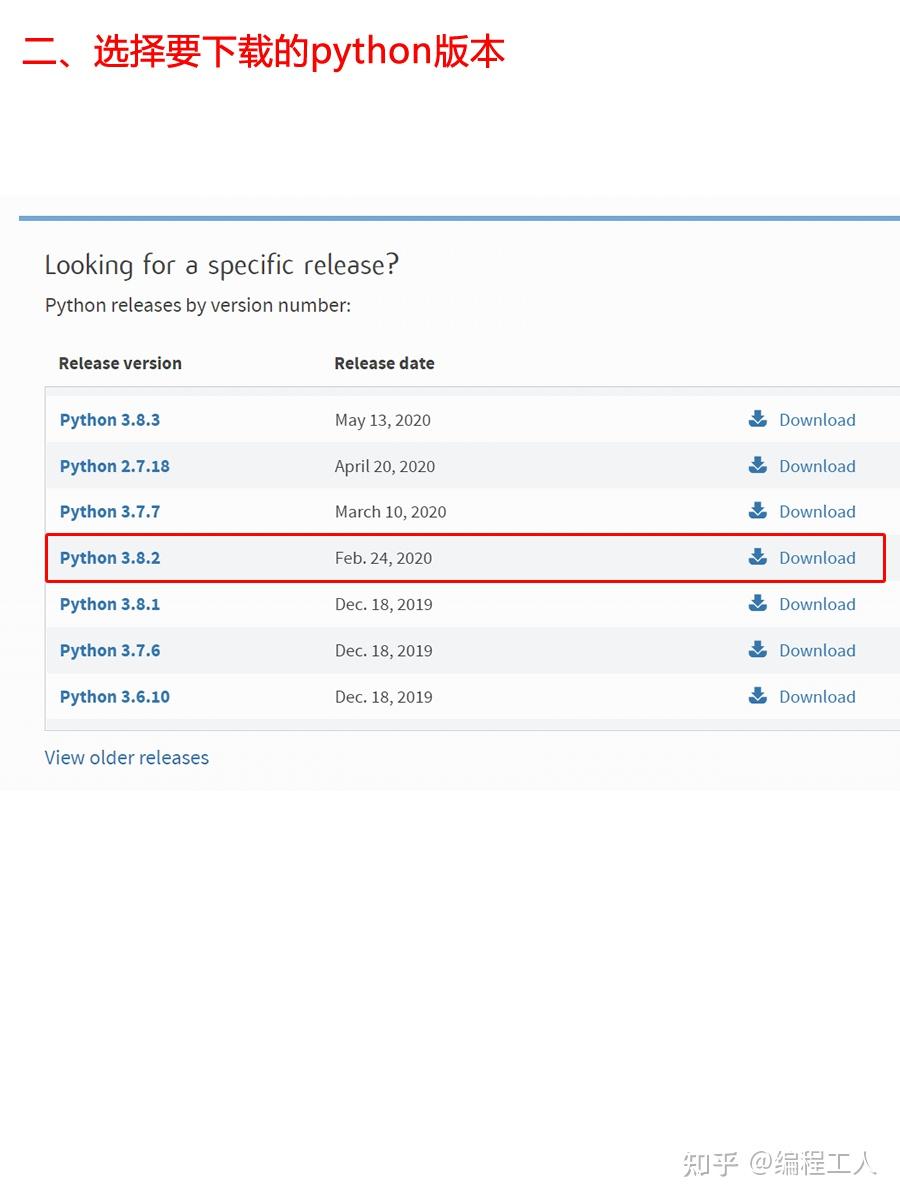Click Download text for Python 3.8.3
Screen dimensions: 900x1200
pyautogui.click(x=817, y=420)
